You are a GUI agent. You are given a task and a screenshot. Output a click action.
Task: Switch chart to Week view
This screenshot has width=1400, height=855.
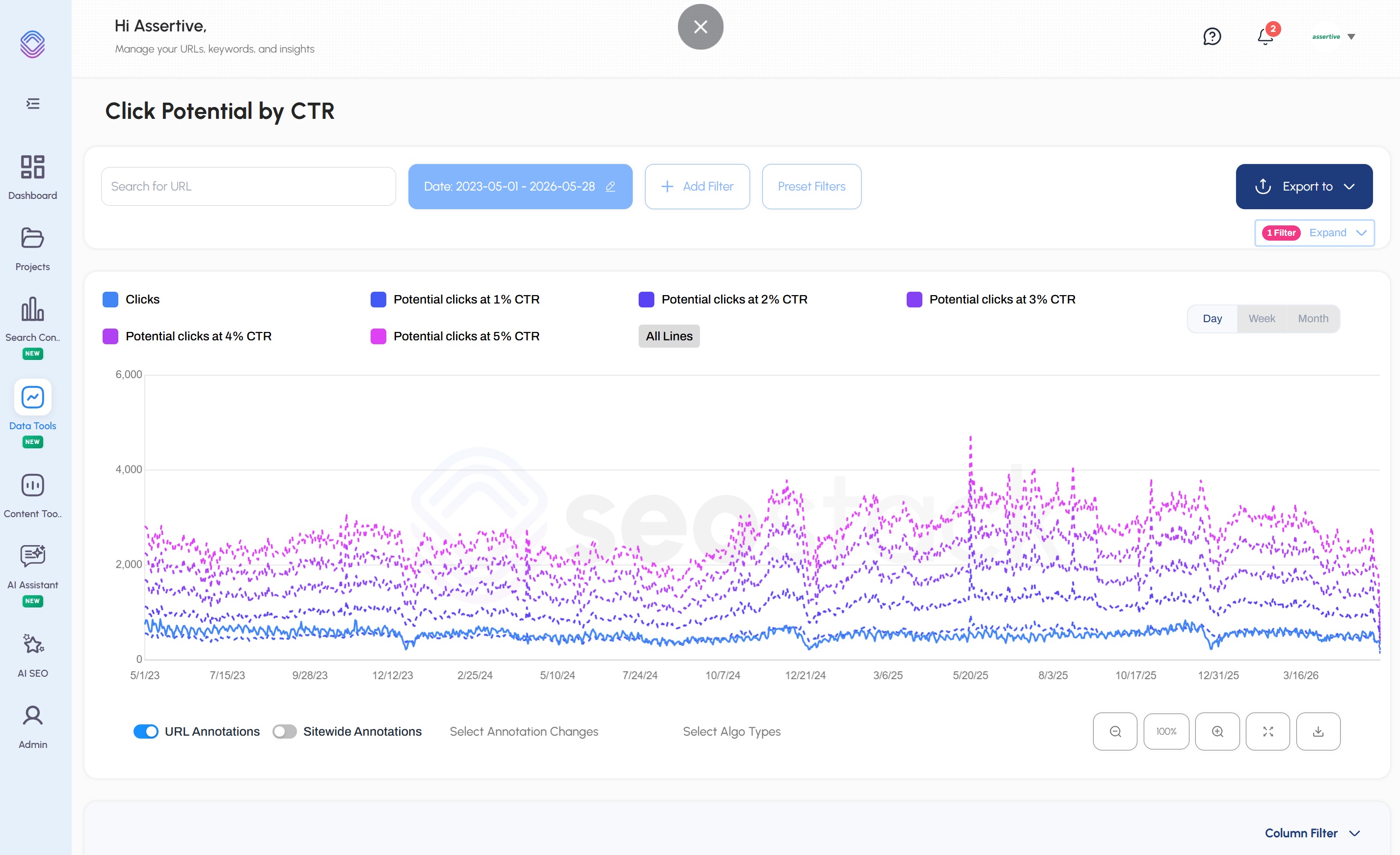[1262, 319]
